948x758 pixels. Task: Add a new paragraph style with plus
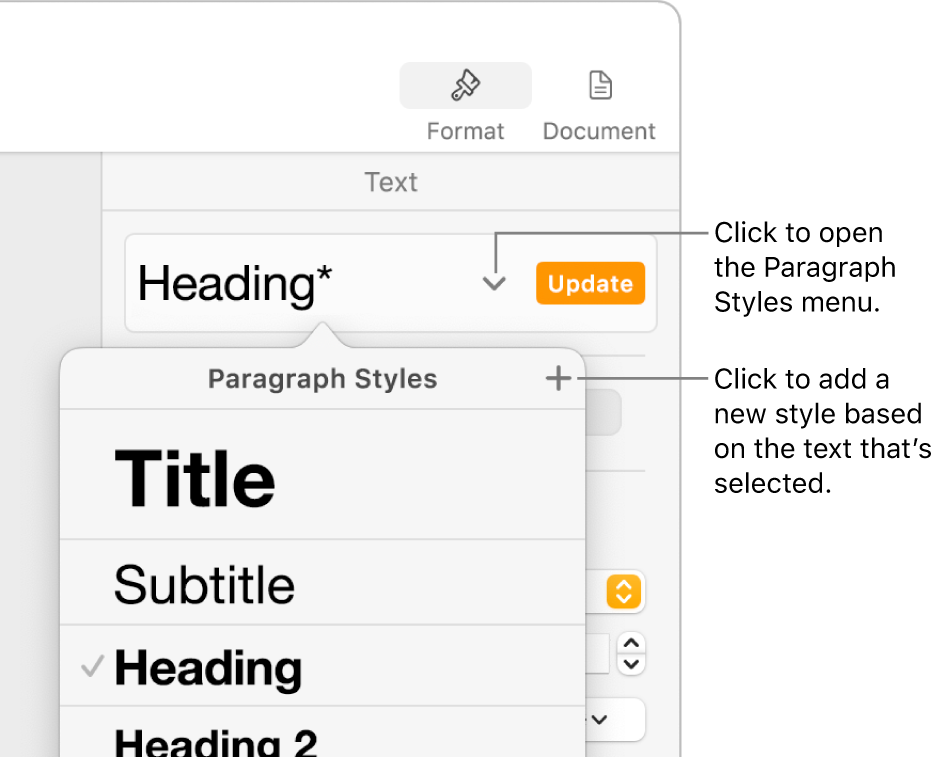point(558,378)
